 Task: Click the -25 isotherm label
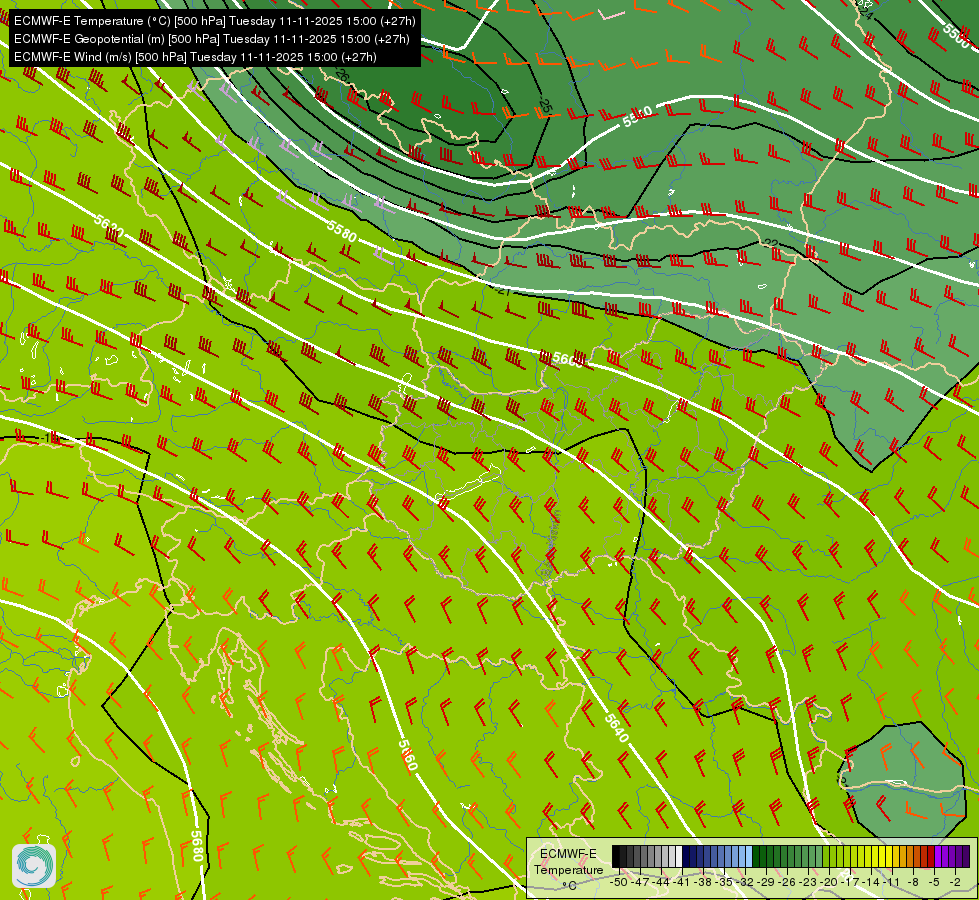[x=544, y=107]
